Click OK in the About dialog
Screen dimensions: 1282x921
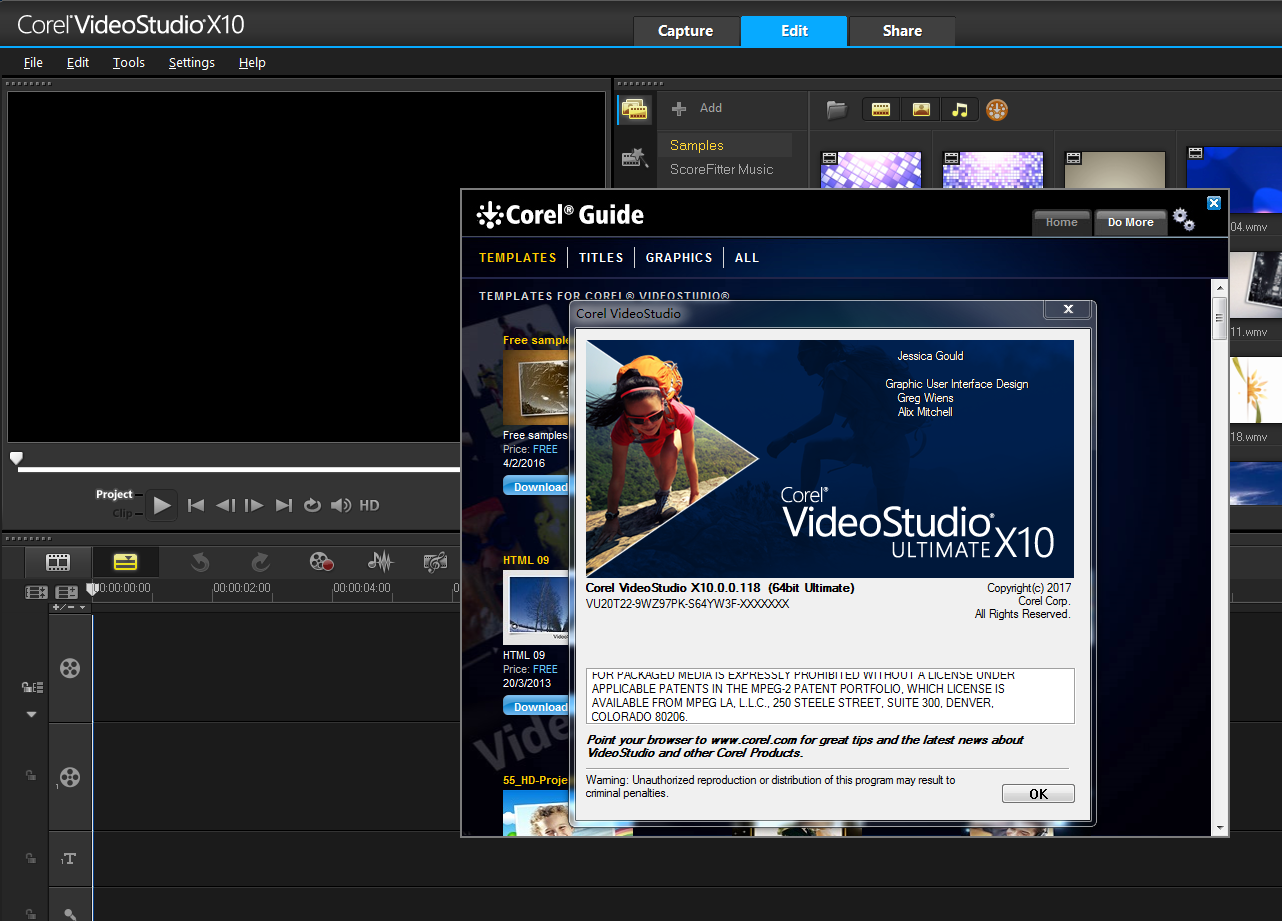click(1038, 794)
